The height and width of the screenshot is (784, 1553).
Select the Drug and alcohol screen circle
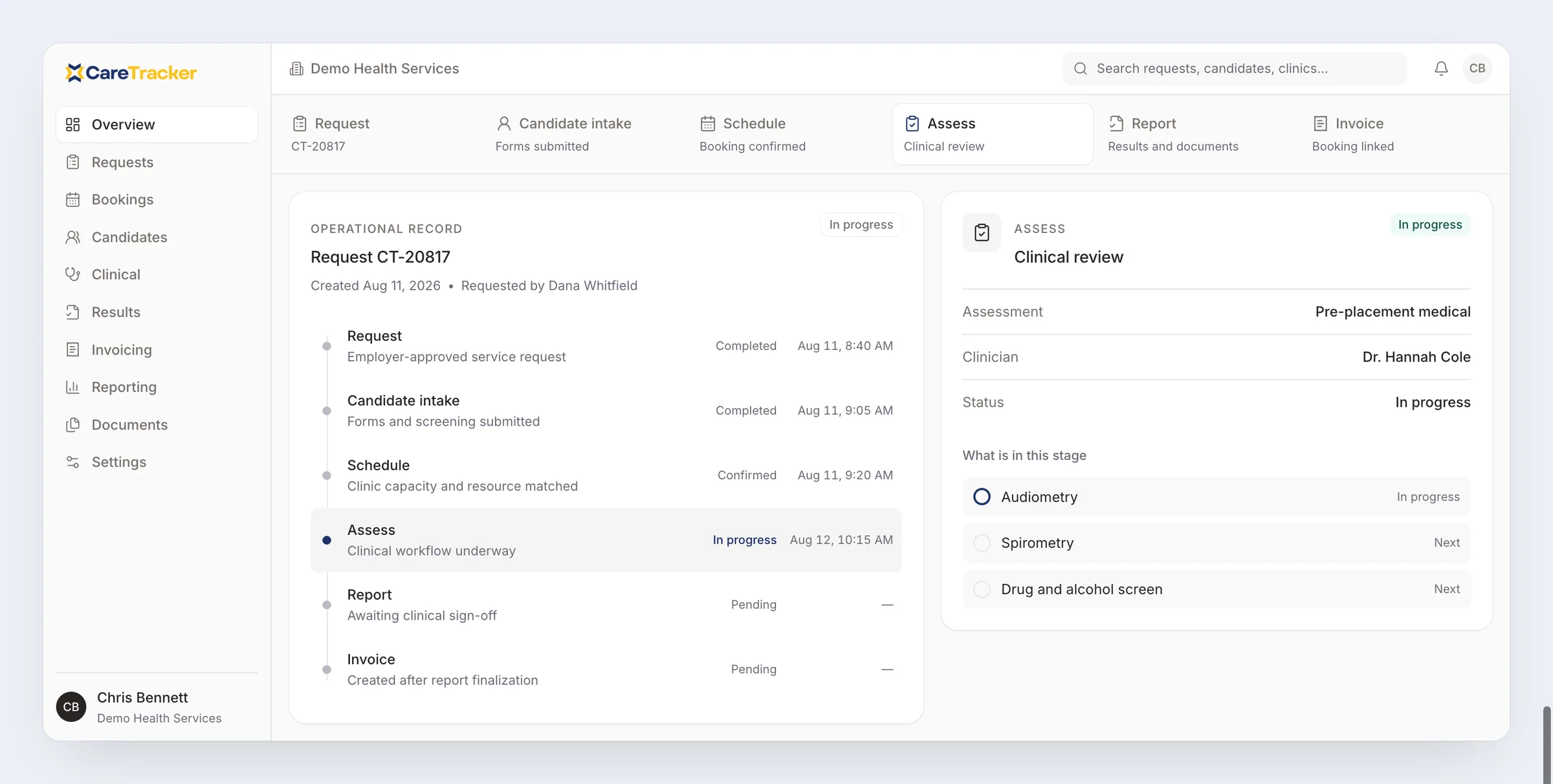pos(982,589)
